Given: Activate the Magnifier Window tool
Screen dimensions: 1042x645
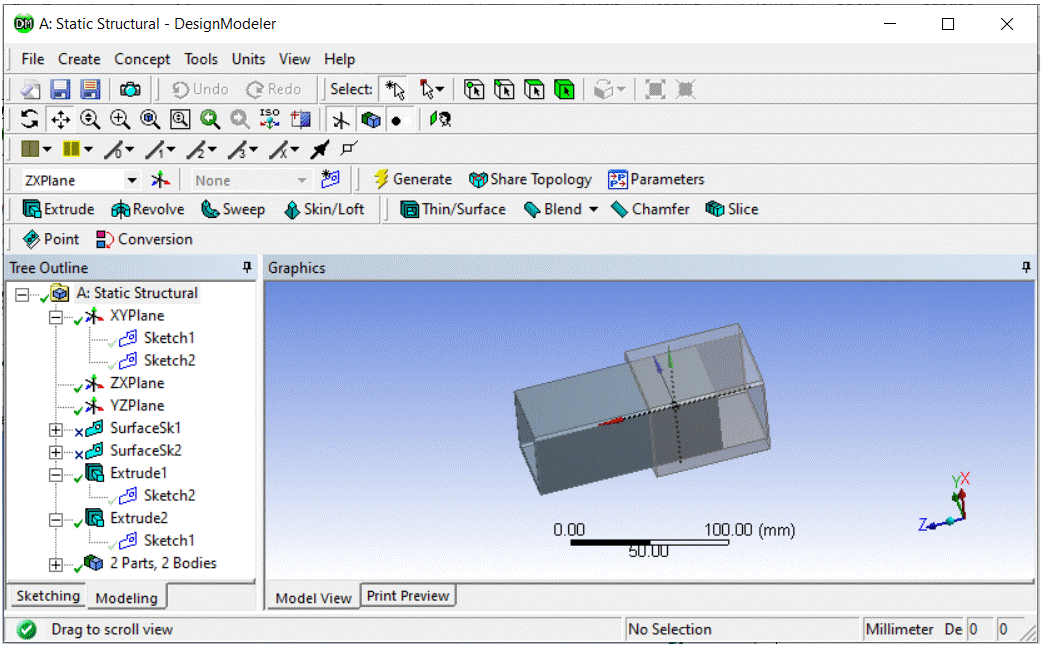Looking at the screenshot, I should click(x=180, y=120).
